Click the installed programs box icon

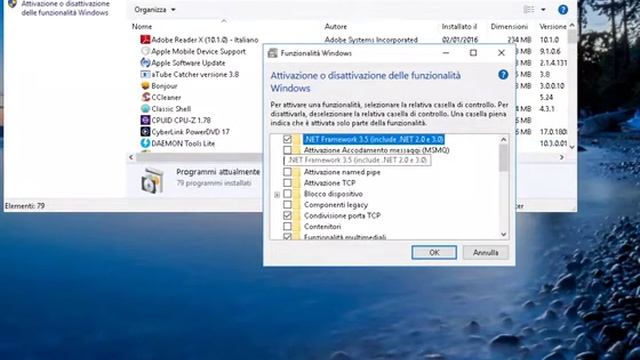click(x=152, y=180)
